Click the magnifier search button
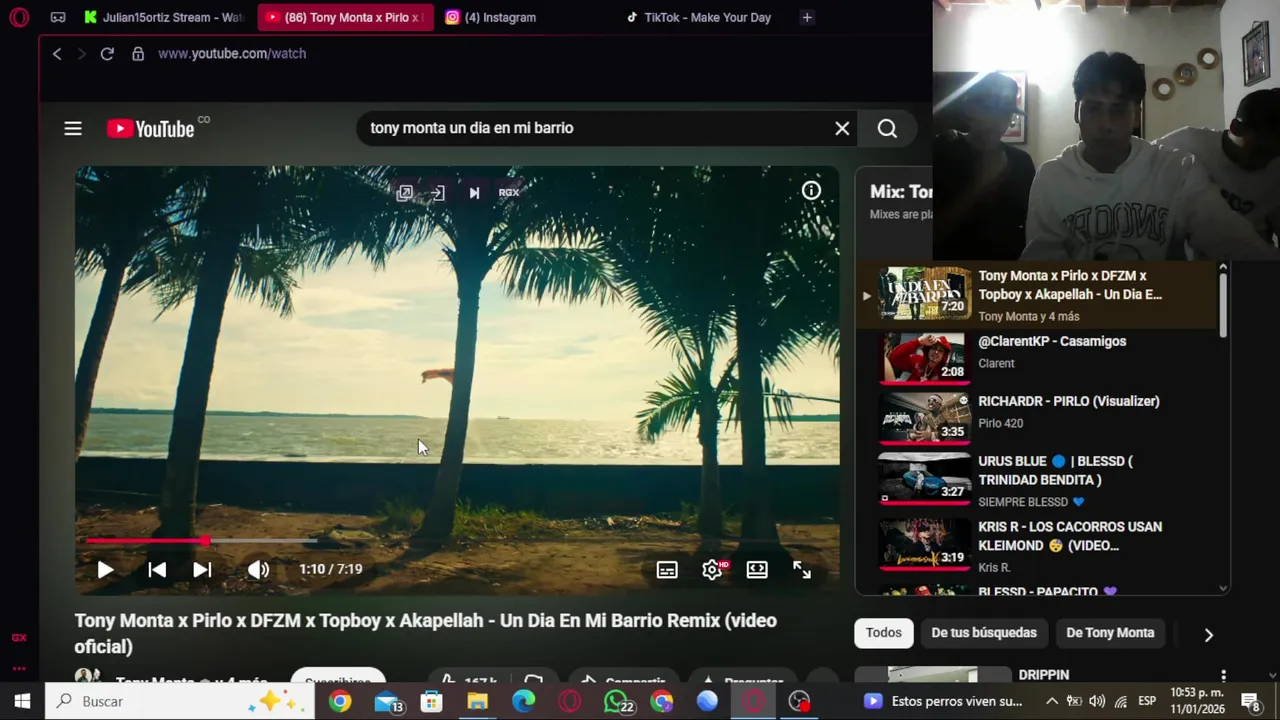1280x720 pixels. click(x=887, y=128)
